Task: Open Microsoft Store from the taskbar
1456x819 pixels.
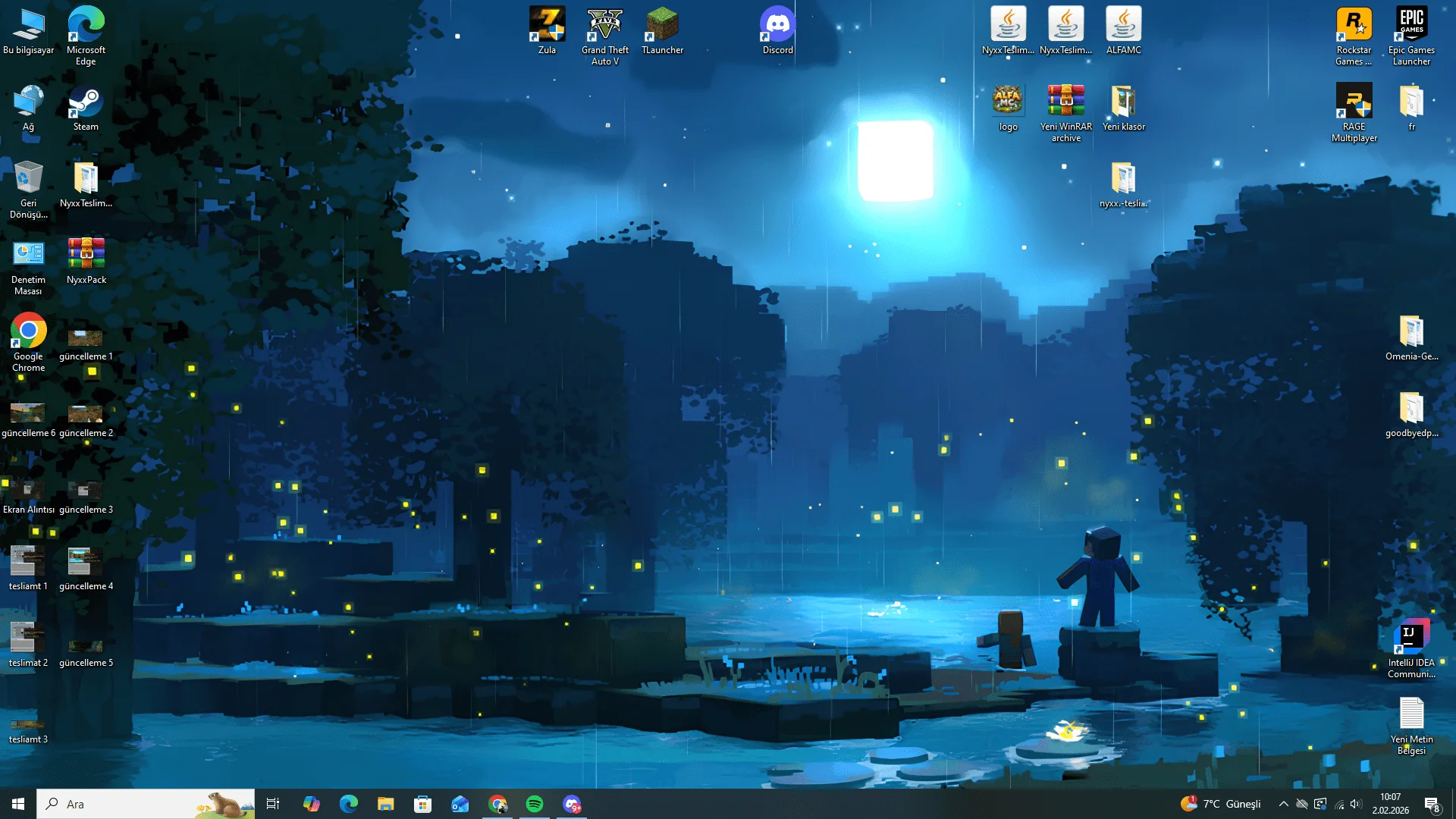Action: click(422, 804)
